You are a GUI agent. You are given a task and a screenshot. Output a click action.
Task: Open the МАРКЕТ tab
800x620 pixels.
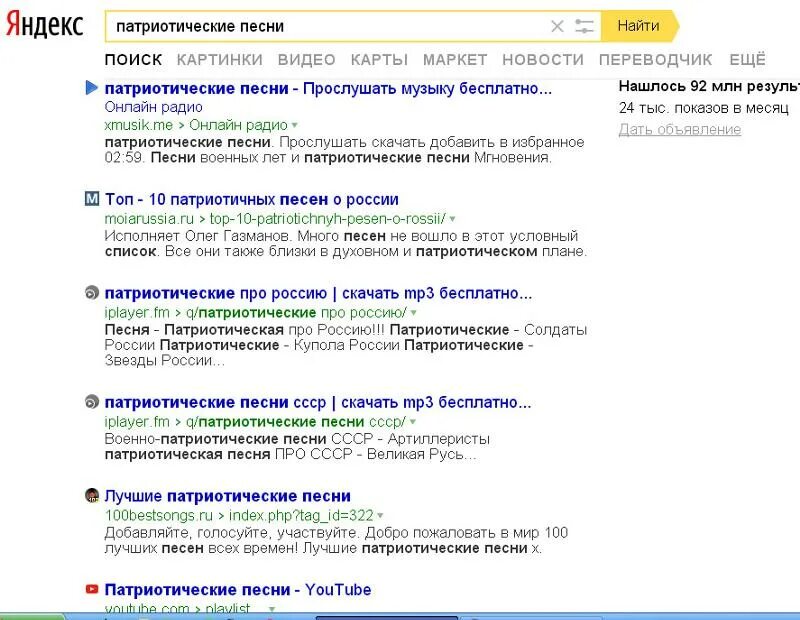(x=455, y=60)
